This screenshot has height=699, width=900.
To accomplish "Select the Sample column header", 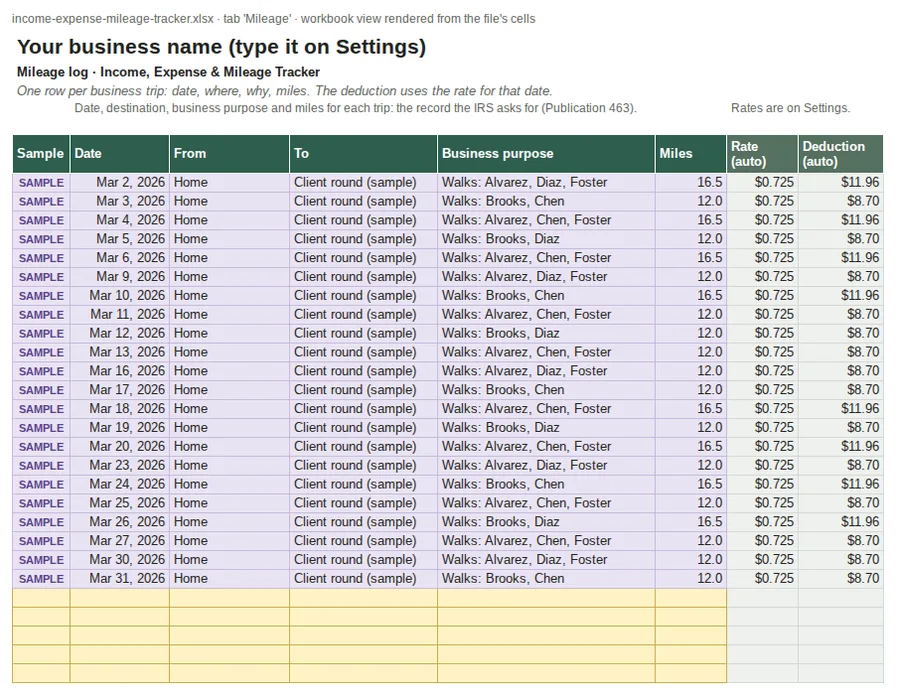I will 41,154.
